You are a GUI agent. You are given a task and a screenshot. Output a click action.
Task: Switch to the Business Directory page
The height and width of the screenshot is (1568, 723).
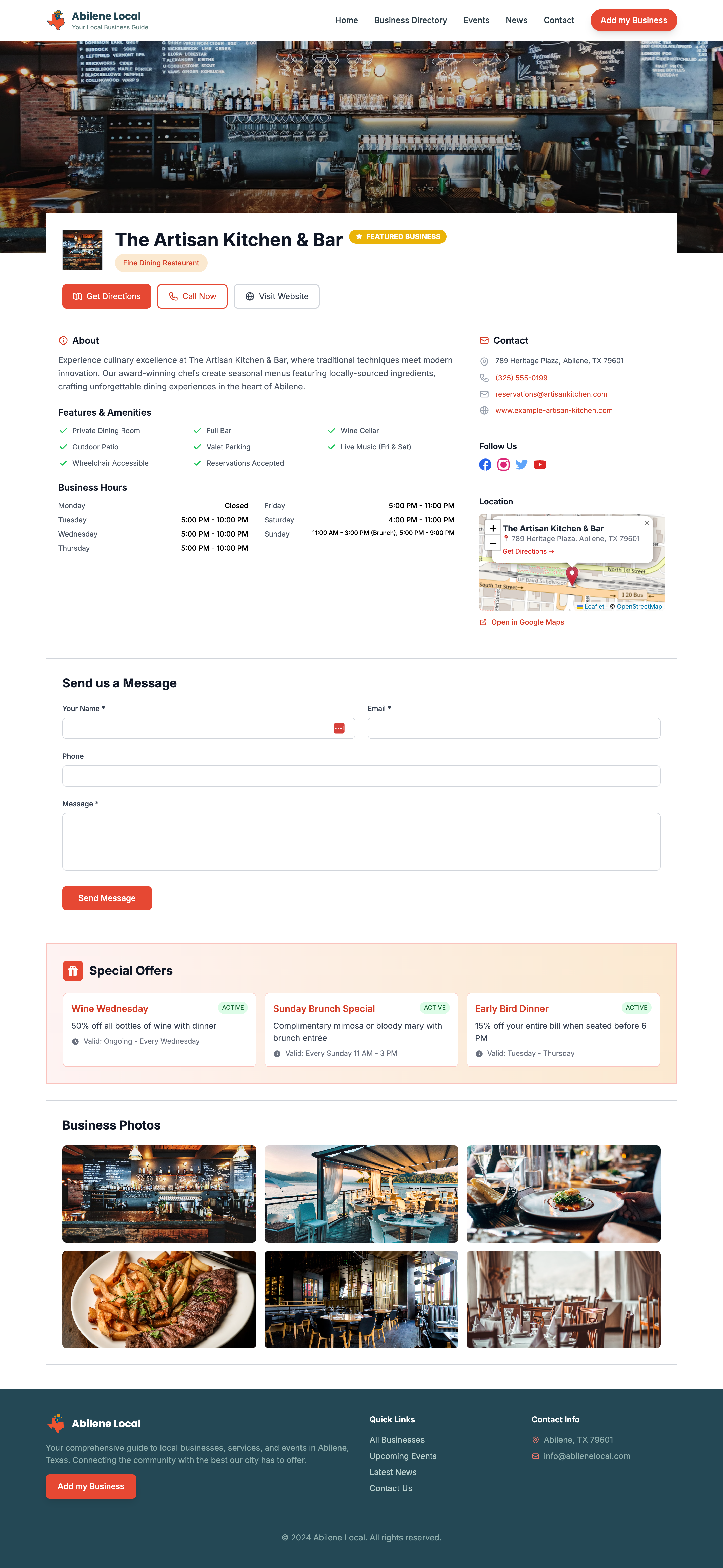coord(410,20)
